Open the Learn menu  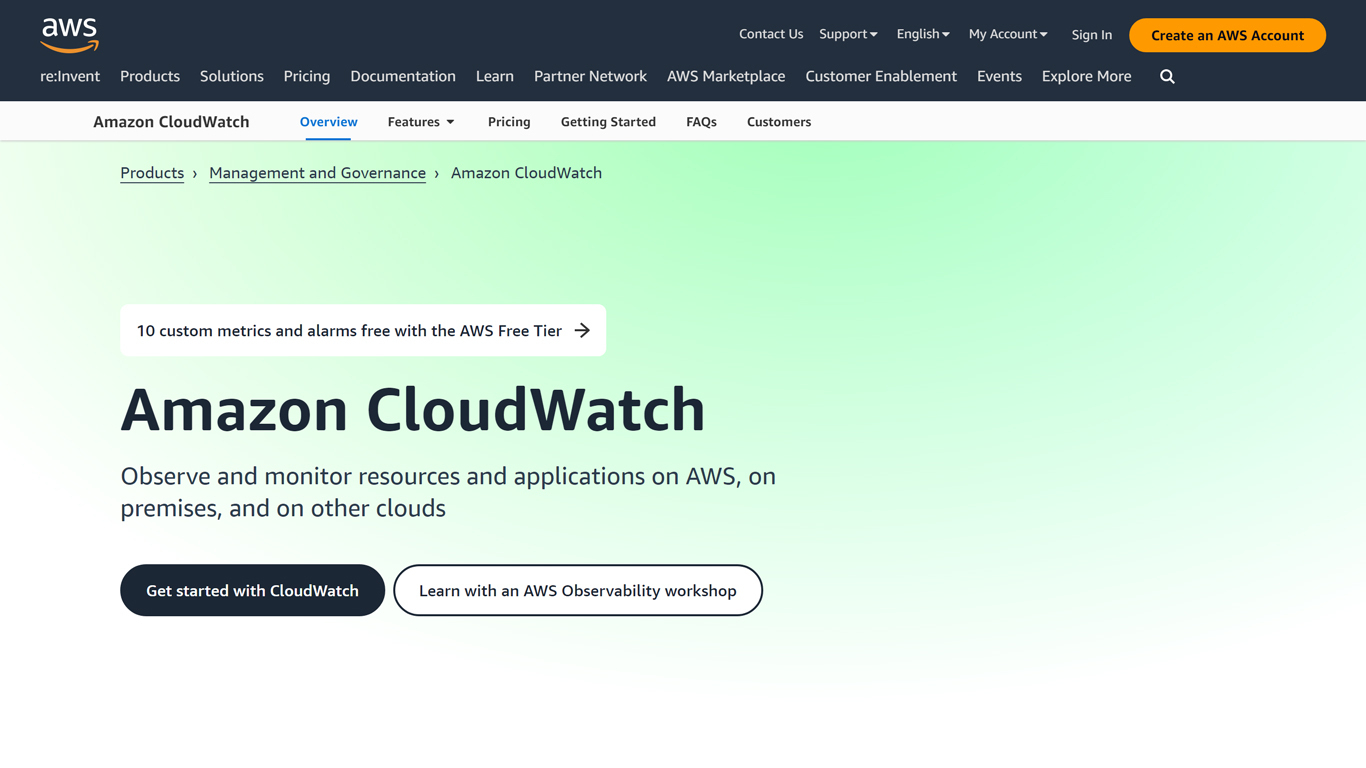[x=495, y=76]
